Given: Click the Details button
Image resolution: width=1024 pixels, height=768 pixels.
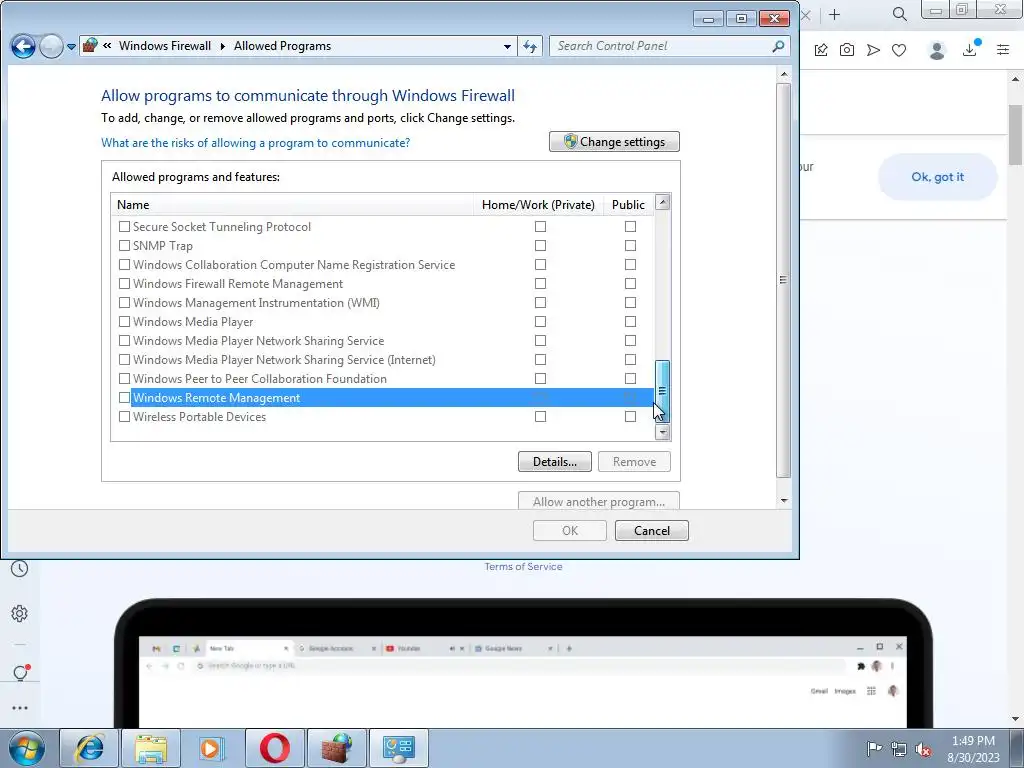Looking at the screenshot, I should coord(554,462).
